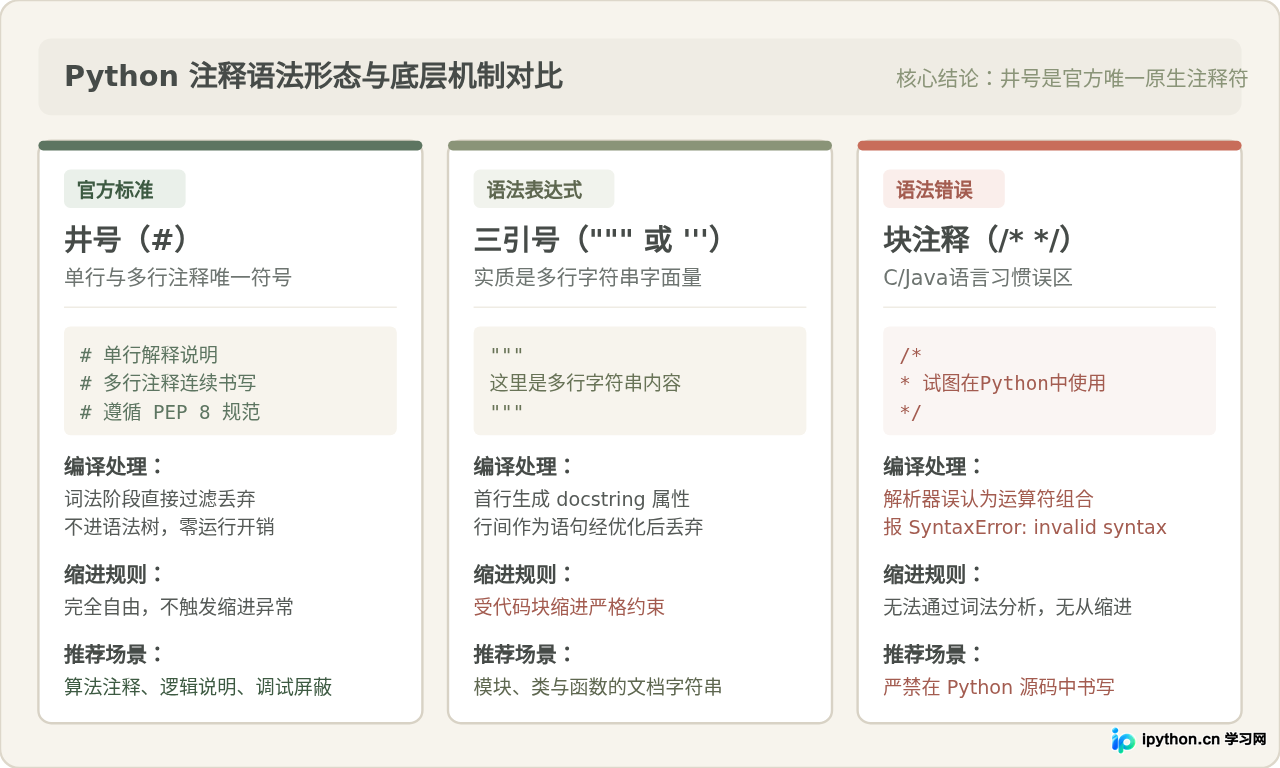The image size is (1280, 768).
Task: Click code line * 试图在Python中使用
Action: [x=1003, y=383]
